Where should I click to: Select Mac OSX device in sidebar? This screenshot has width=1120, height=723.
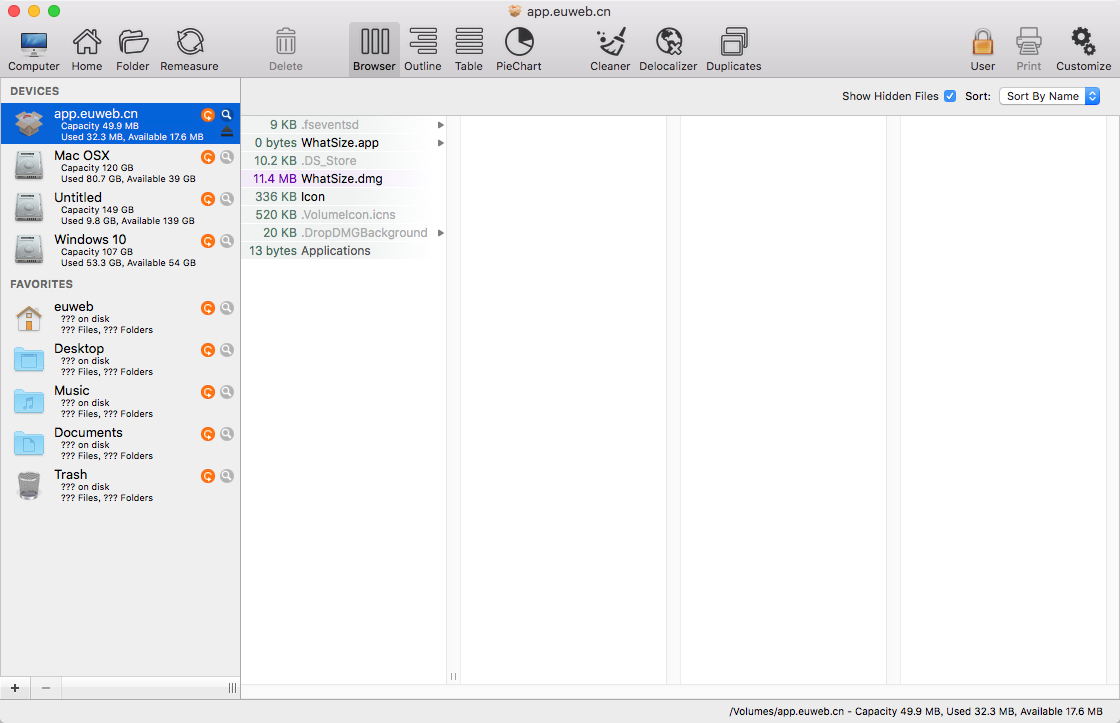point(120,166)
